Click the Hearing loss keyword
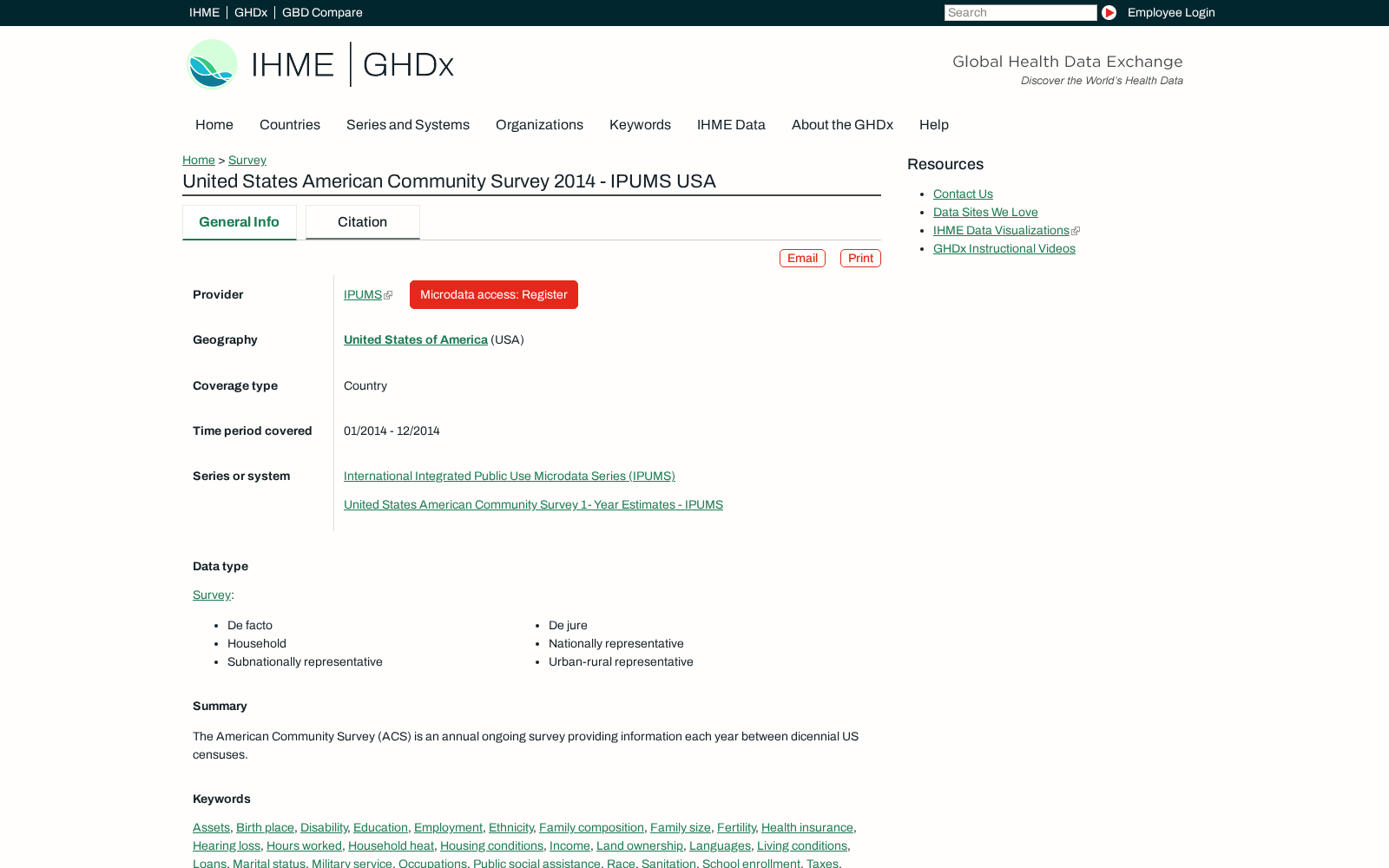1389x868 pixels. [227, 845]
